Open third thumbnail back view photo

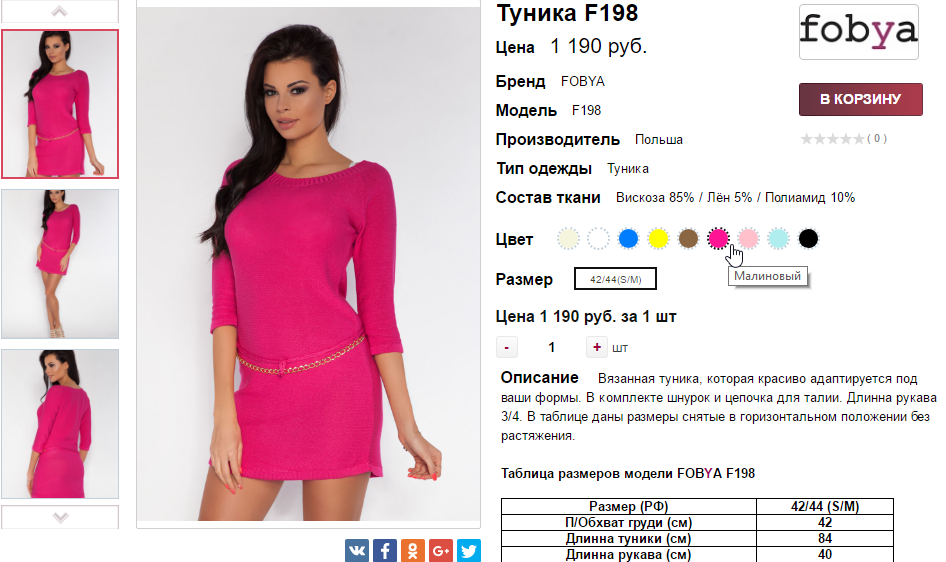coord(60,424)
